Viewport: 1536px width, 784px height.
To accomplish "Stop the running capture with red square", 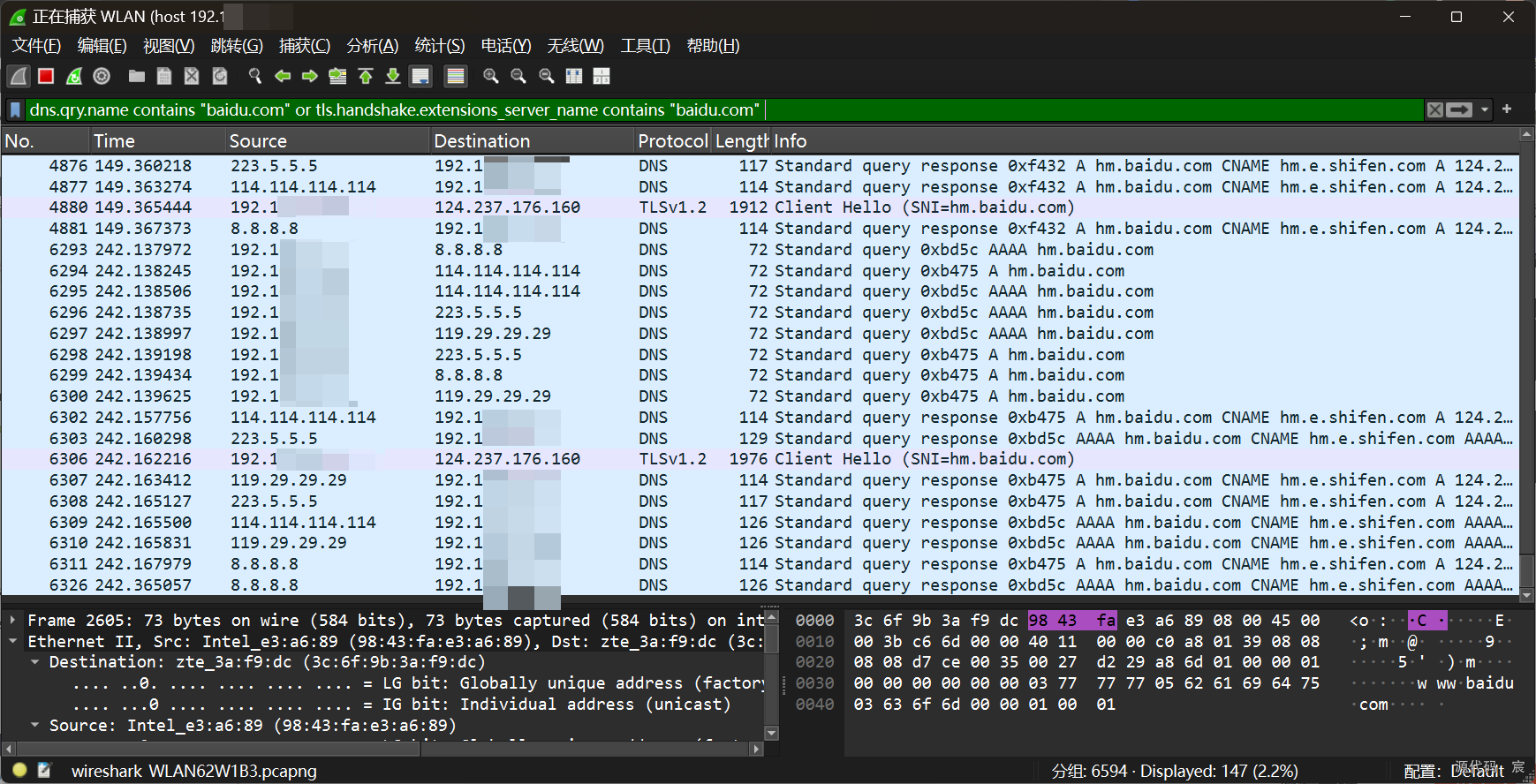I will pyautogui.click(x=46, y=76).
